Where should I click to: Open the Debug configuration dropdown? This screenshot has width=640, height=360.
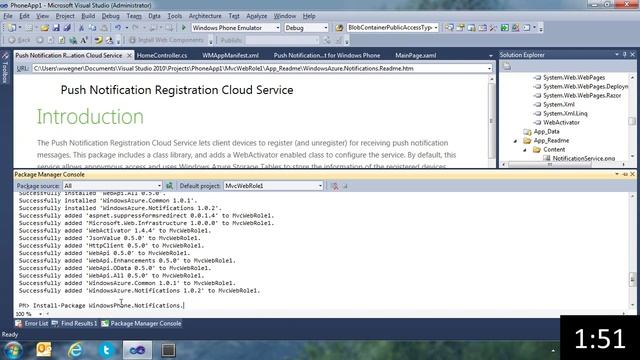[325, 28]
